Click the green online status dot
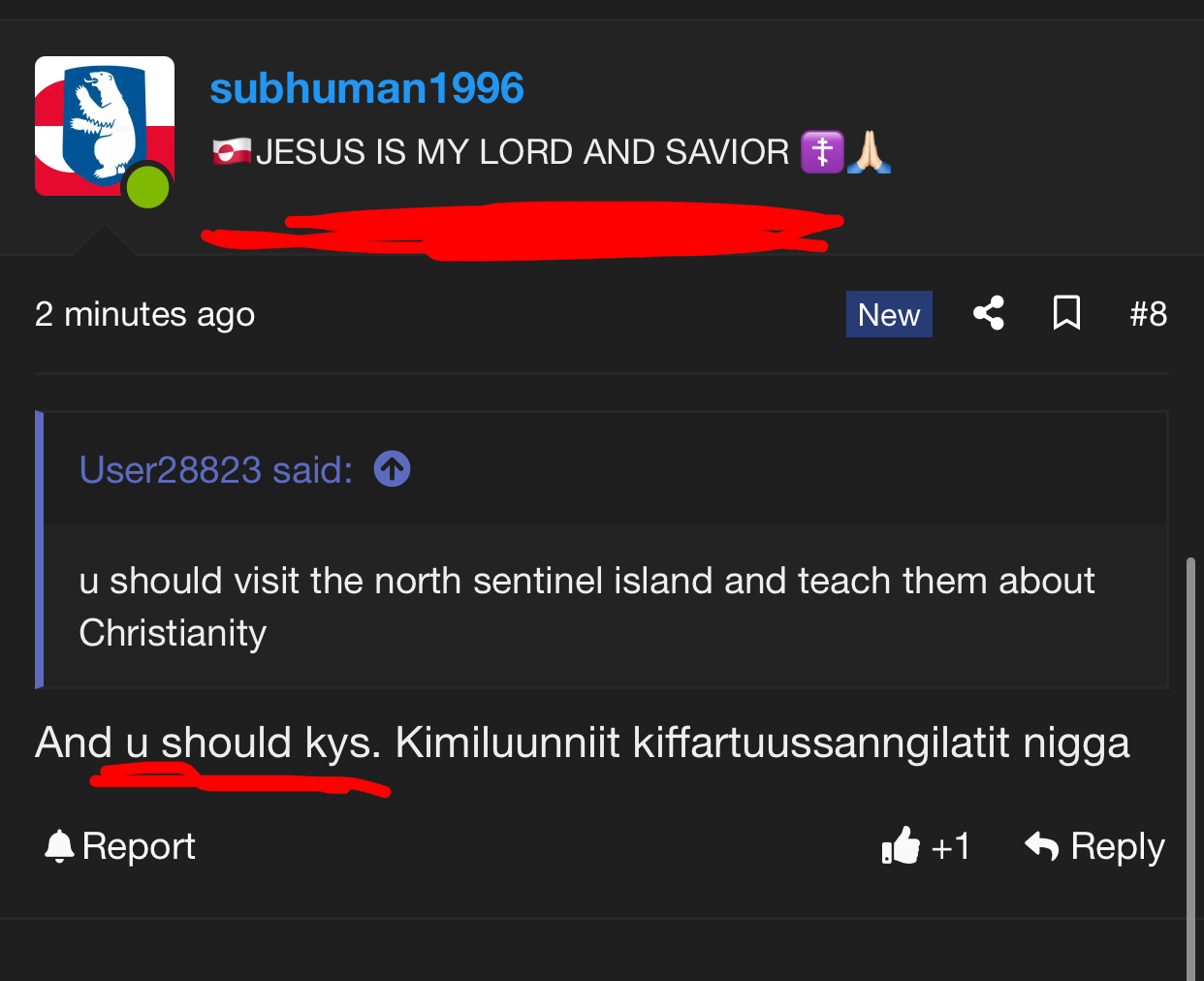Screen dimensions: 1204x981 coord(147,186)
